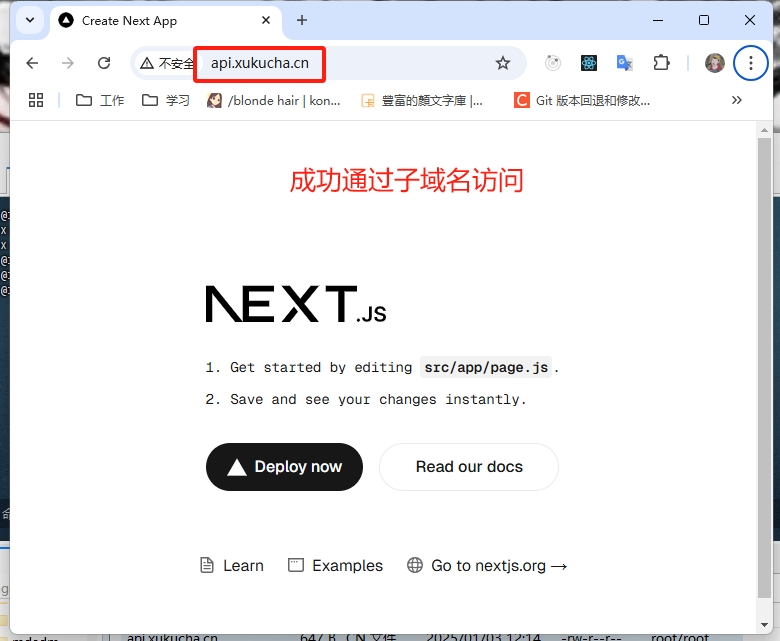Screen dimensions: 780x641
Task: Click the page scrollbar down arrow
Action: [x=764, y=625]
